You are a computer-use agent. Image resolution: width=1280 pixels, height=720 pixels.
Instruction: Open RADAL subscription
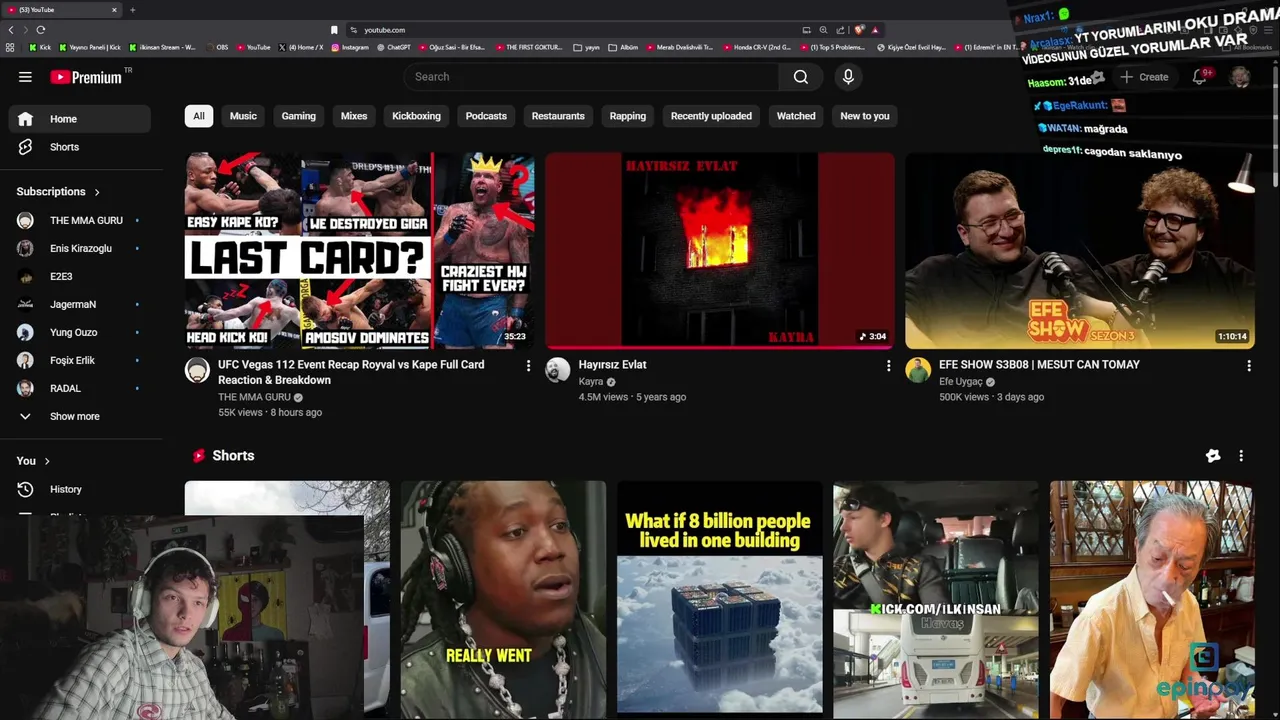coord(80,388)
